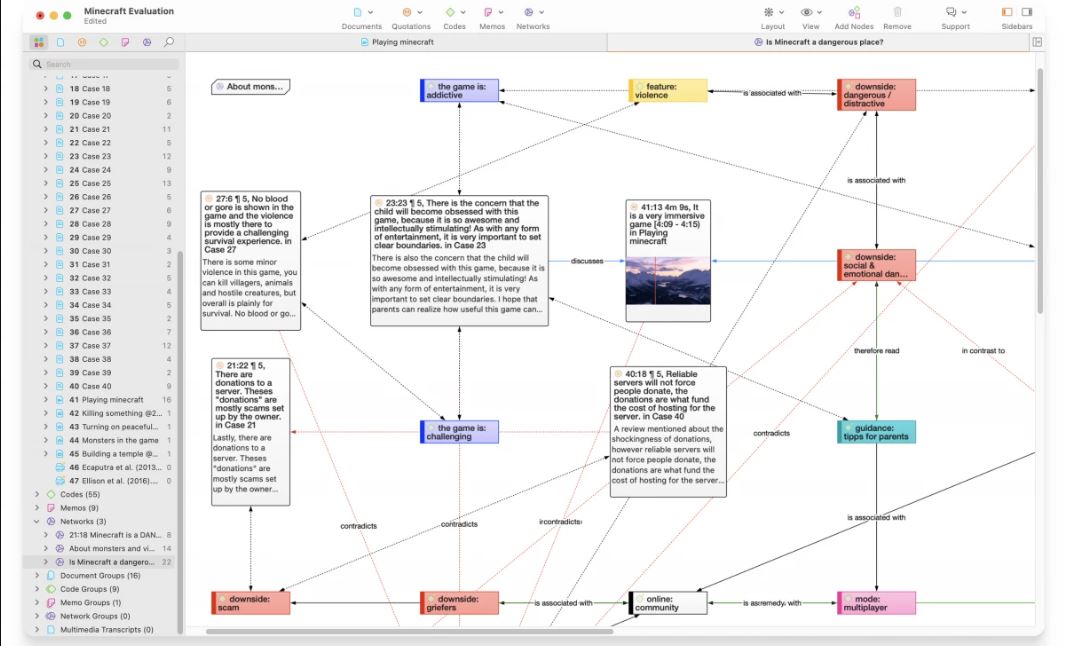This screenshot has height=646, width=1066.
Task: Toggle the right sidebar
Action: pyautogui.click(x=1027, y=12)
